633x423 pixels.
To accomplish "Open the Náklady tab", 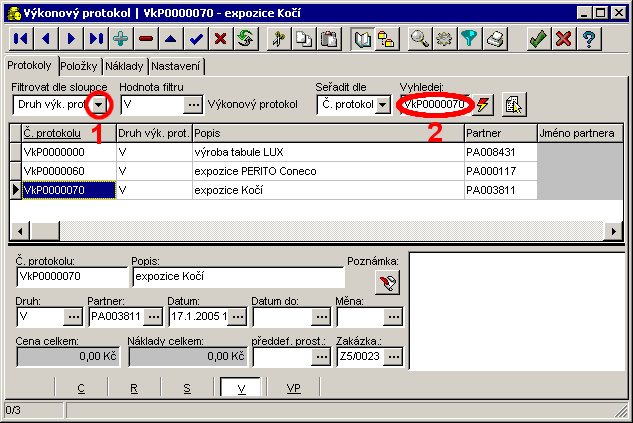I will [123, 66].
